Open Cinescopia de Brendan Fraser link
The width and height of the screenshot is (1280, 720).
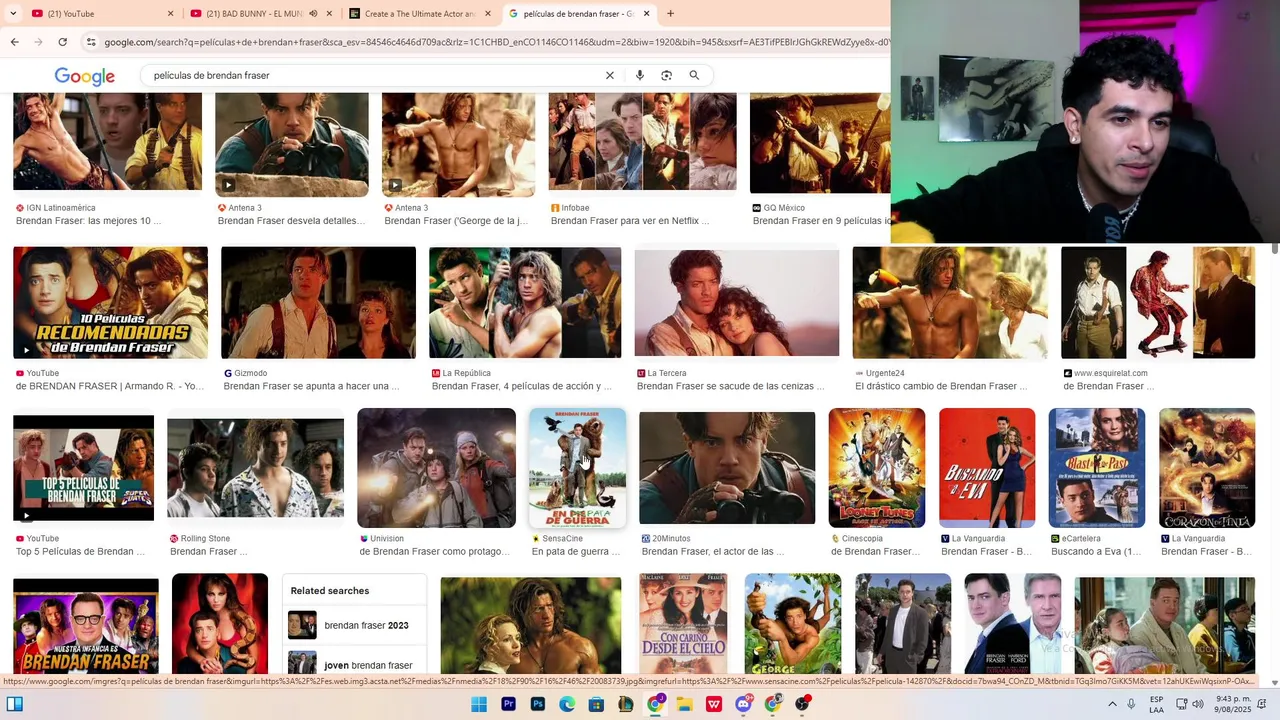point(875,551)
